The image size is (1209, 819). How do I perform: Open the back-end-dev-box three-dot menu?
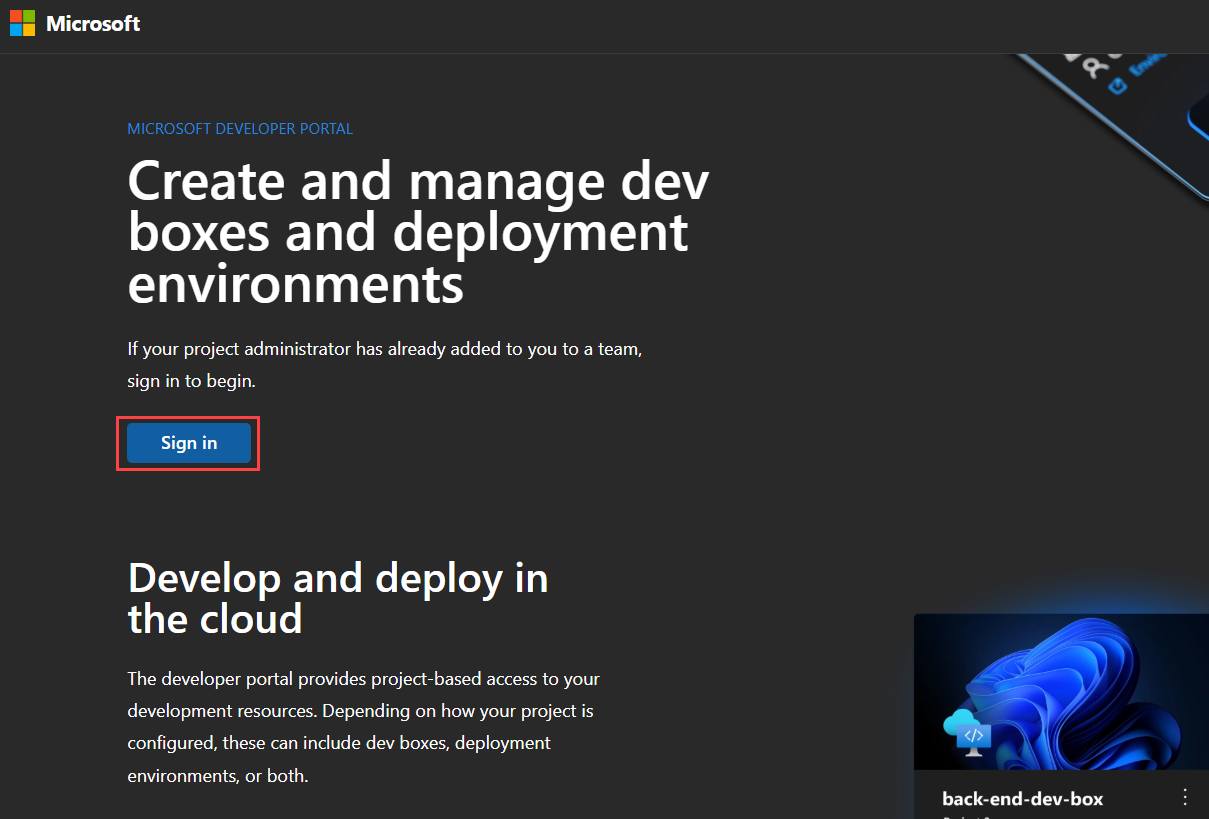[x=1185, y=797]
